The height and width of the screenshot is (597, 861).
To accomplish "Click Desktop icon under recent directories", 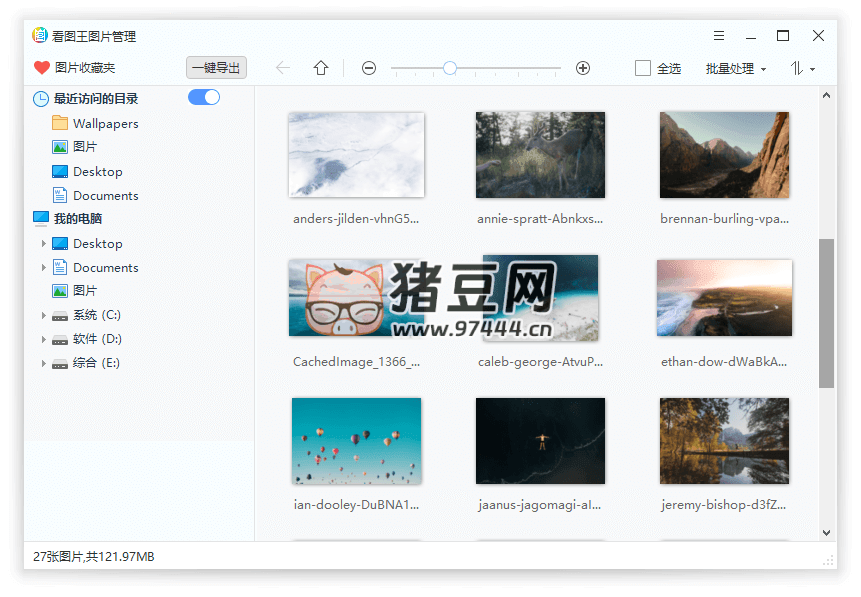I will [60, 171].
